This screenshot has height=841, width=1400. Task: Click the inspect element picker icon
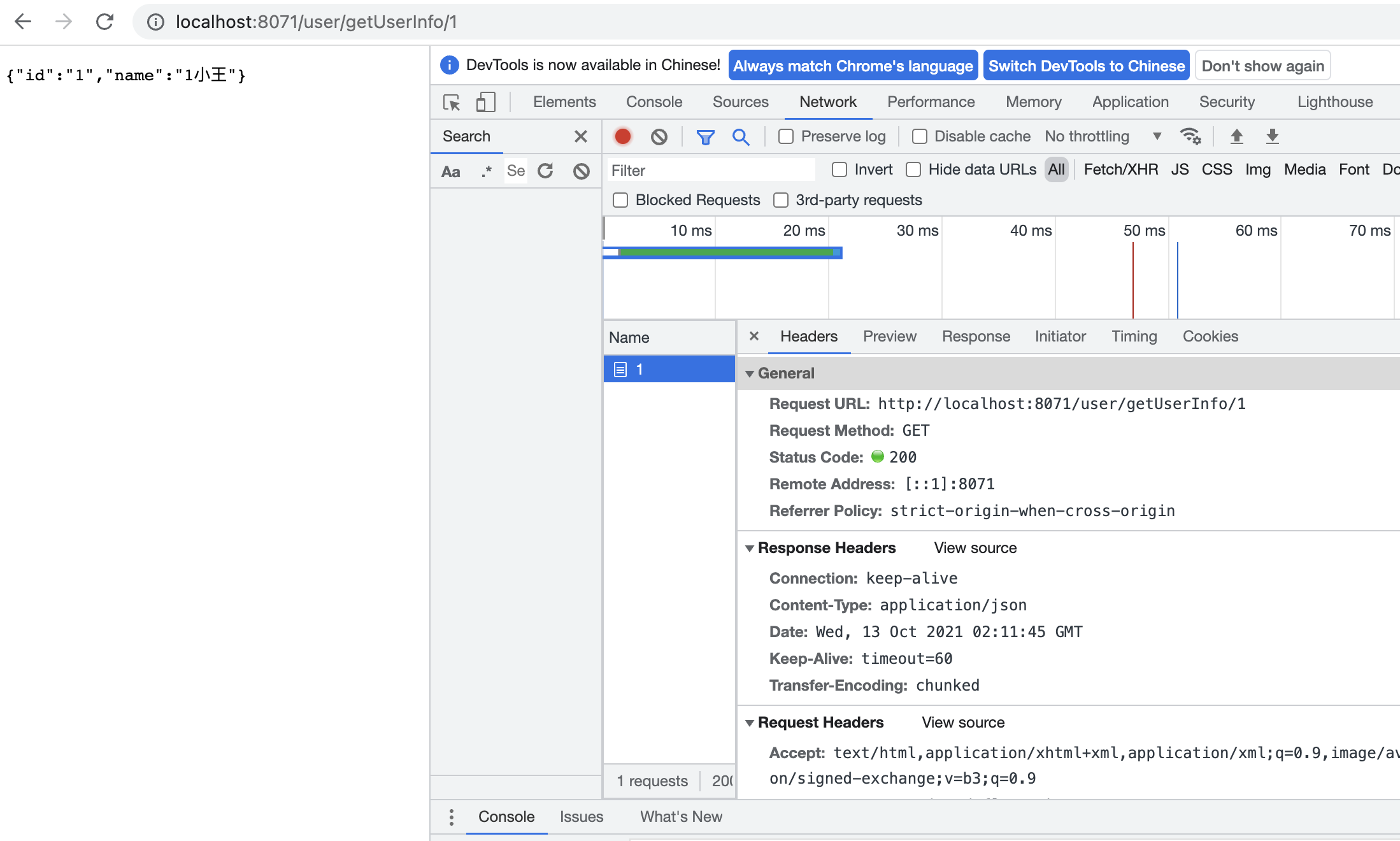pyautogui.click(x=452, y=103)
